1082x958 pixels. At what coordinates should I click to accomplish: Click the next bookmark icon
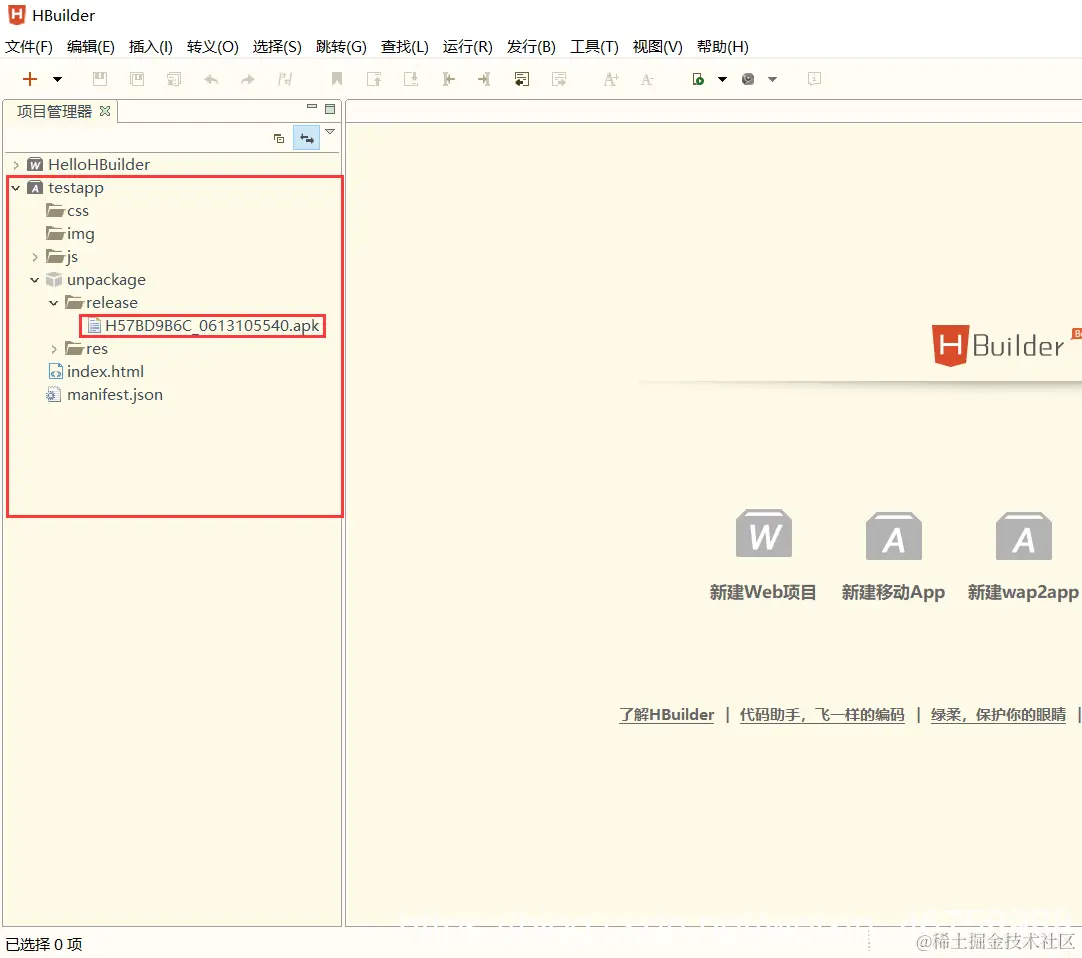point(411,79)
